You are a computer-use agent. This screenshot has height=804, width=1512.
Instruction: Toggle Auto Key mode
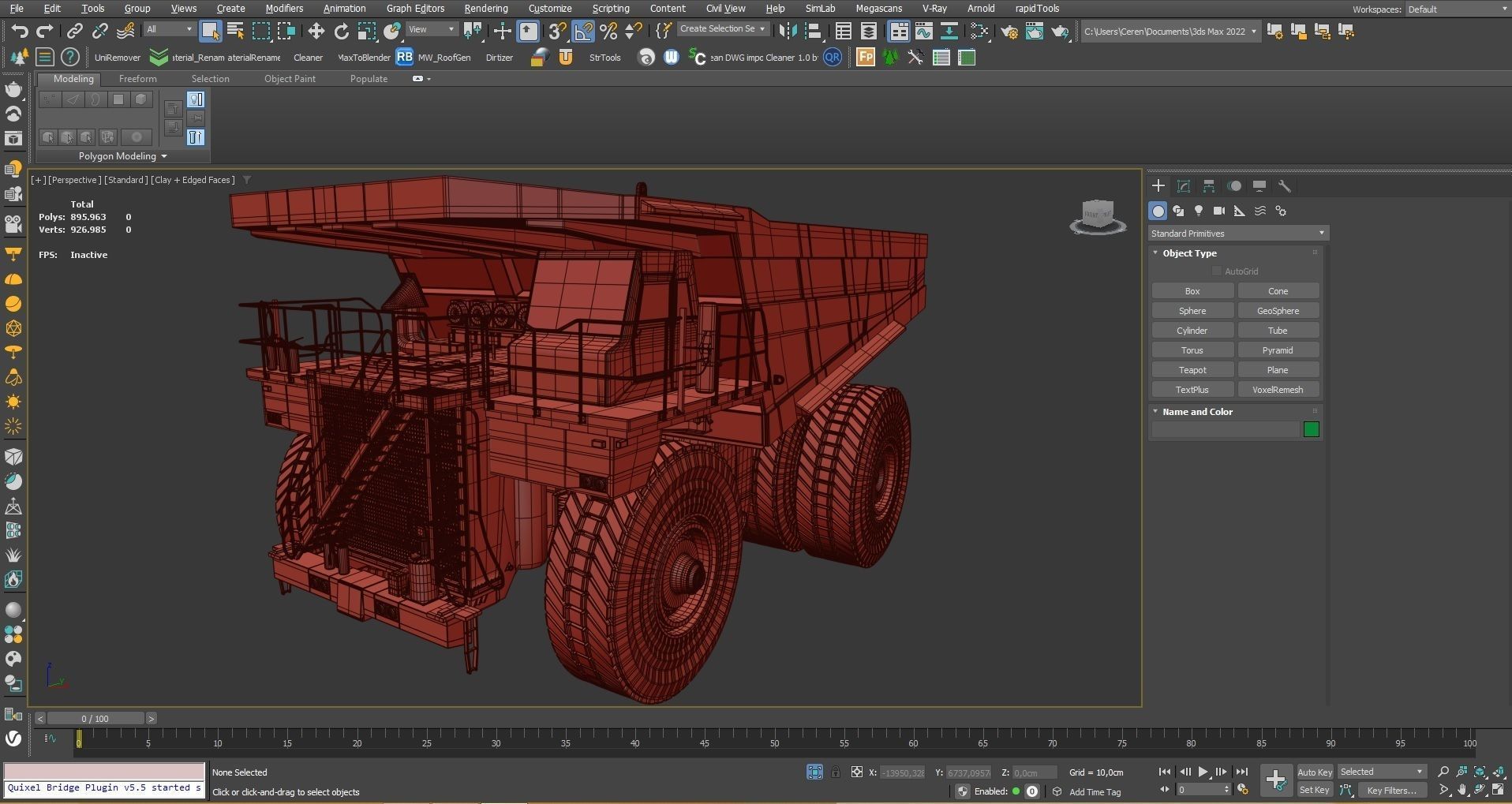1315,772
